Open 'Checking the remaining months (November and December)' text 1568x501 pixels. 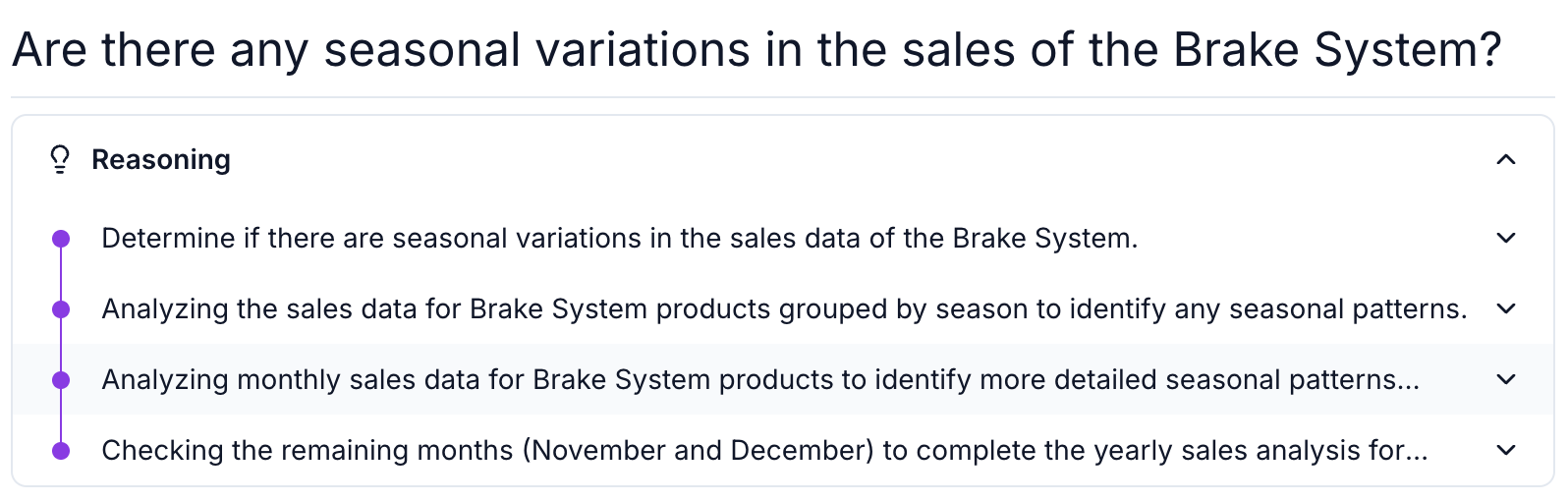(x=764, y=450)
